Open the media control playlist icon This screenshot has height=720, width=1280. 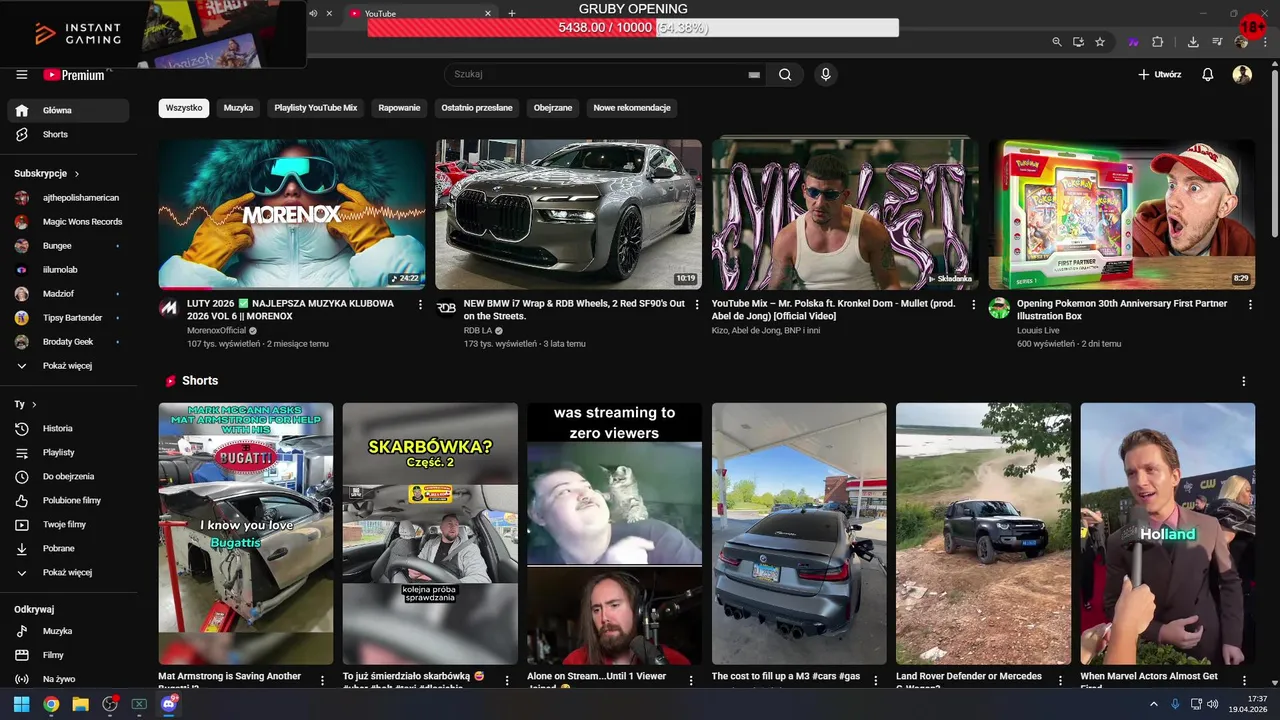coord(1217,42)
